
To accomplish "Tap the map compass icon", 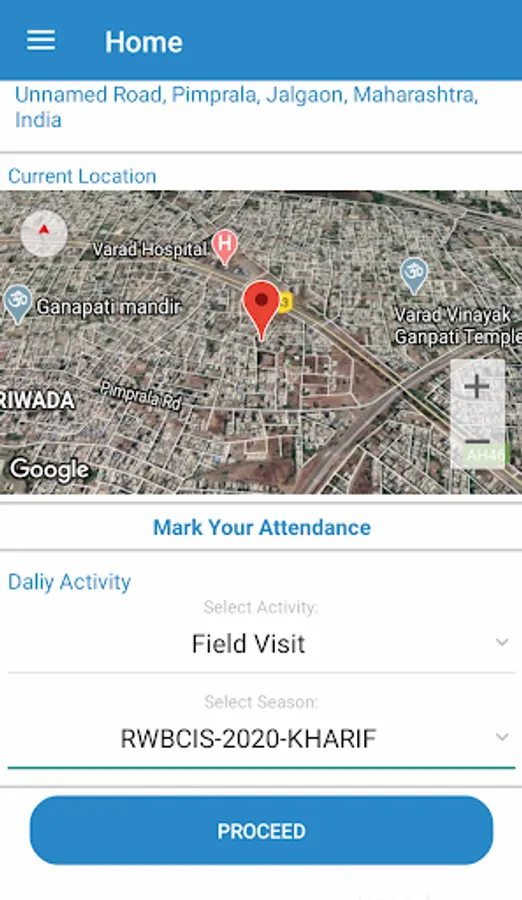I will [44, 233].
